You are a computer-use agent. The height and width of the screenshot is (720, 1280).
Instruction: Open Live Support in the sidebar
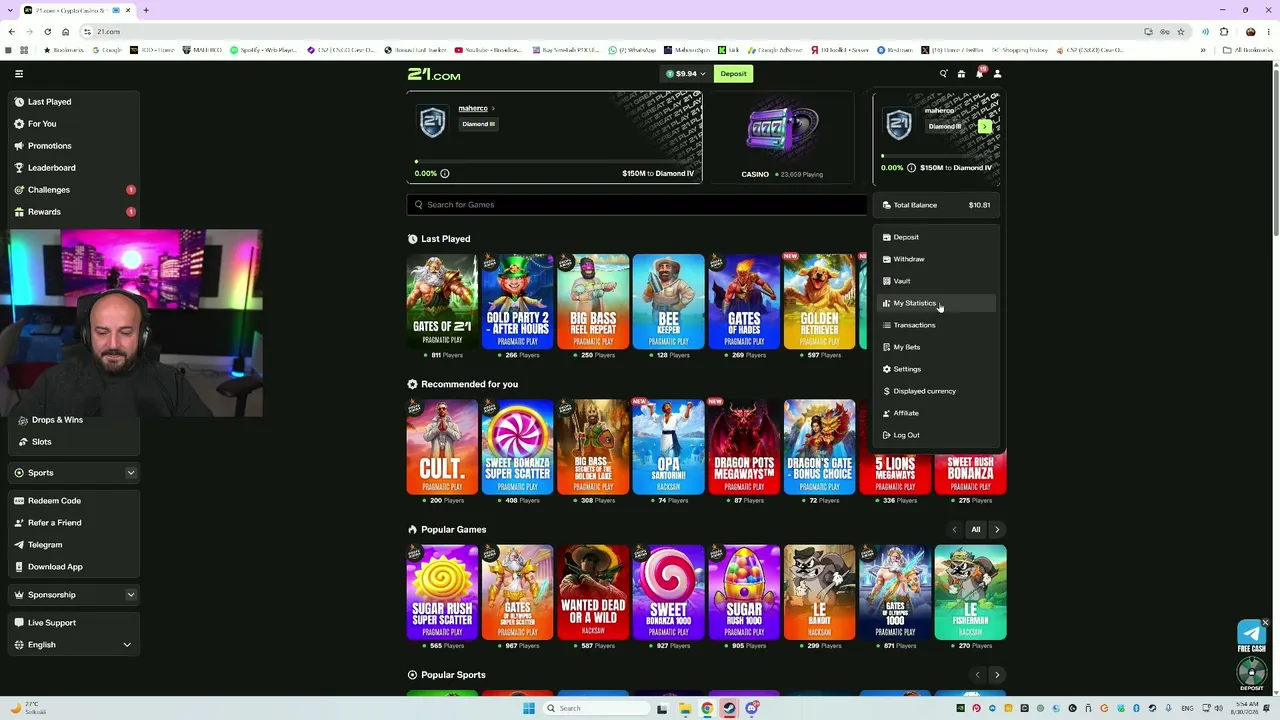point(75,623)
